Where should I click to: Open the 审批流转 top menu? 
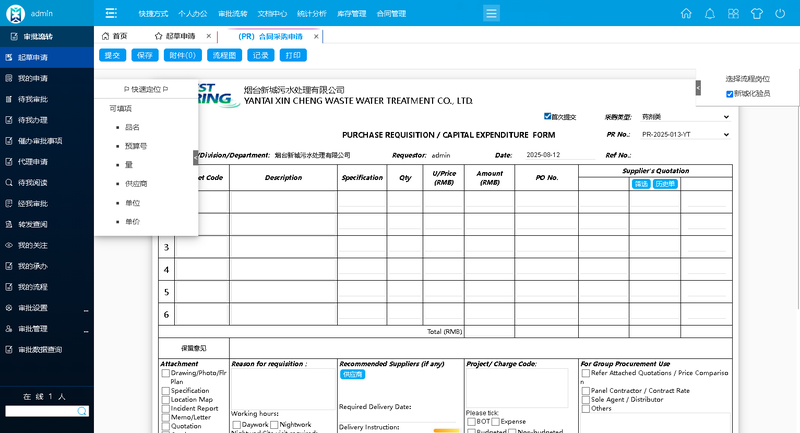pyautogui.click(x=233, y=14)
